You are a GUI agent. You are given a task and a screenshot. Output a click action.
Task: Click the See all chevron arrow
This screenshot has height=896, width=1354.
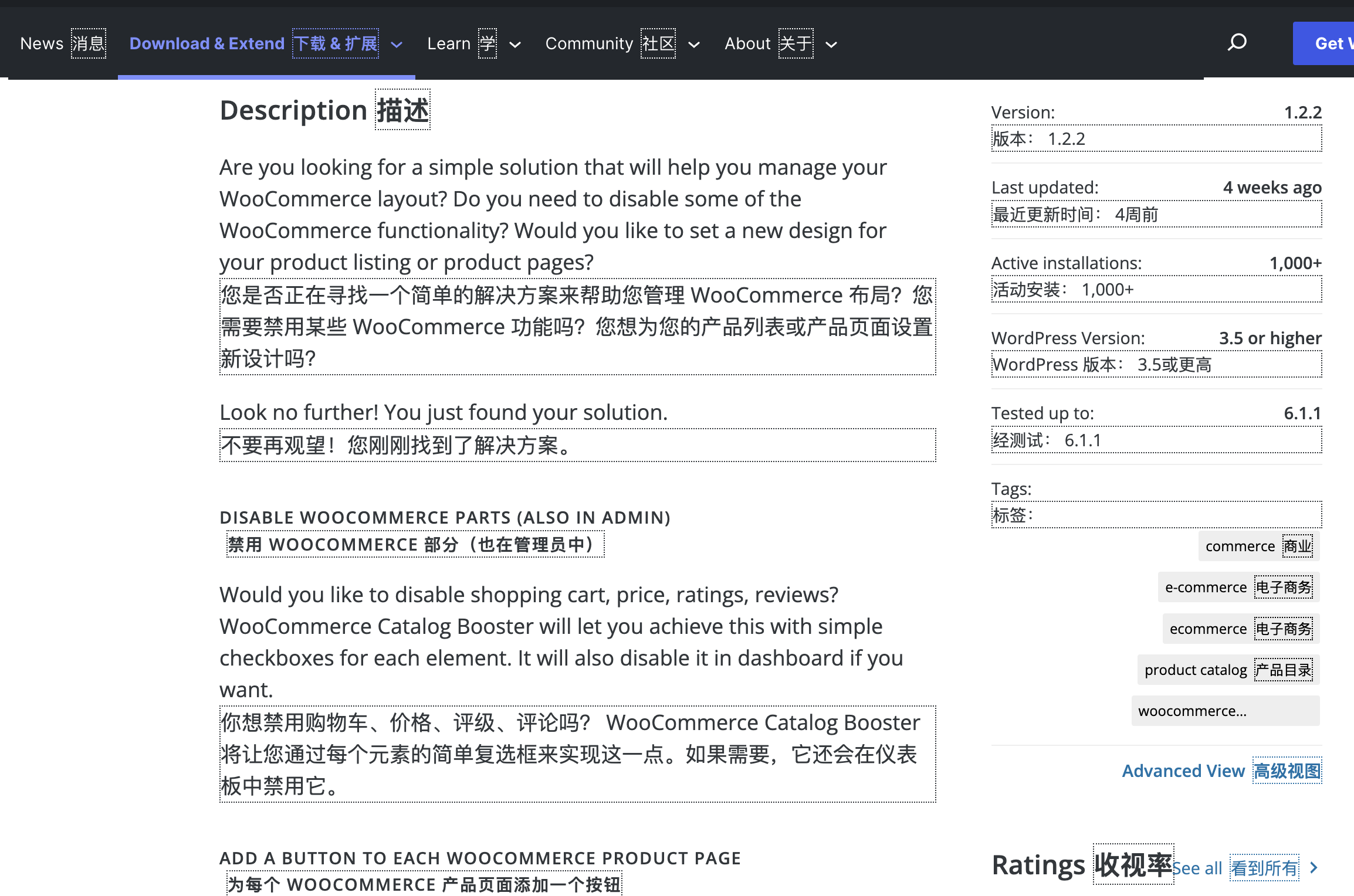[x=1314, y=868]
